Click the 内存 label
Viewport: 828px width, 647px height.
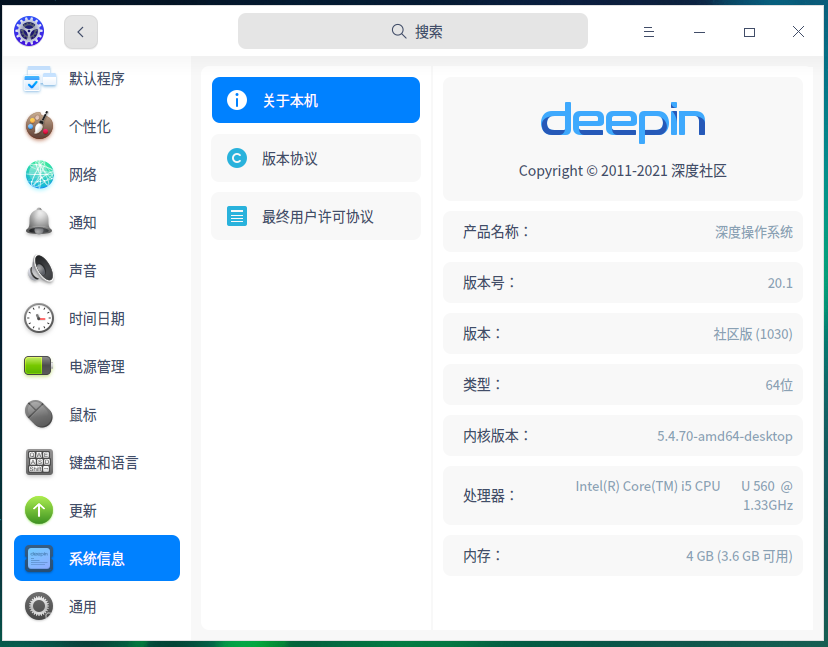[x=483, y=556]
